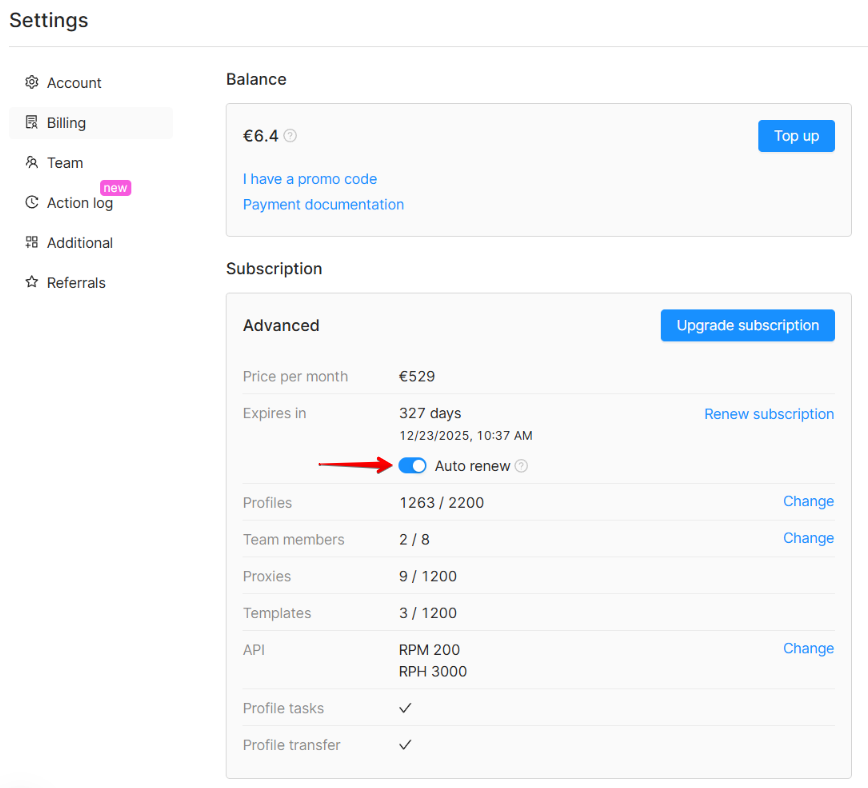Screen dimensions: 868x788
Task: Go to the Team settings section
Action: point(65,163)
